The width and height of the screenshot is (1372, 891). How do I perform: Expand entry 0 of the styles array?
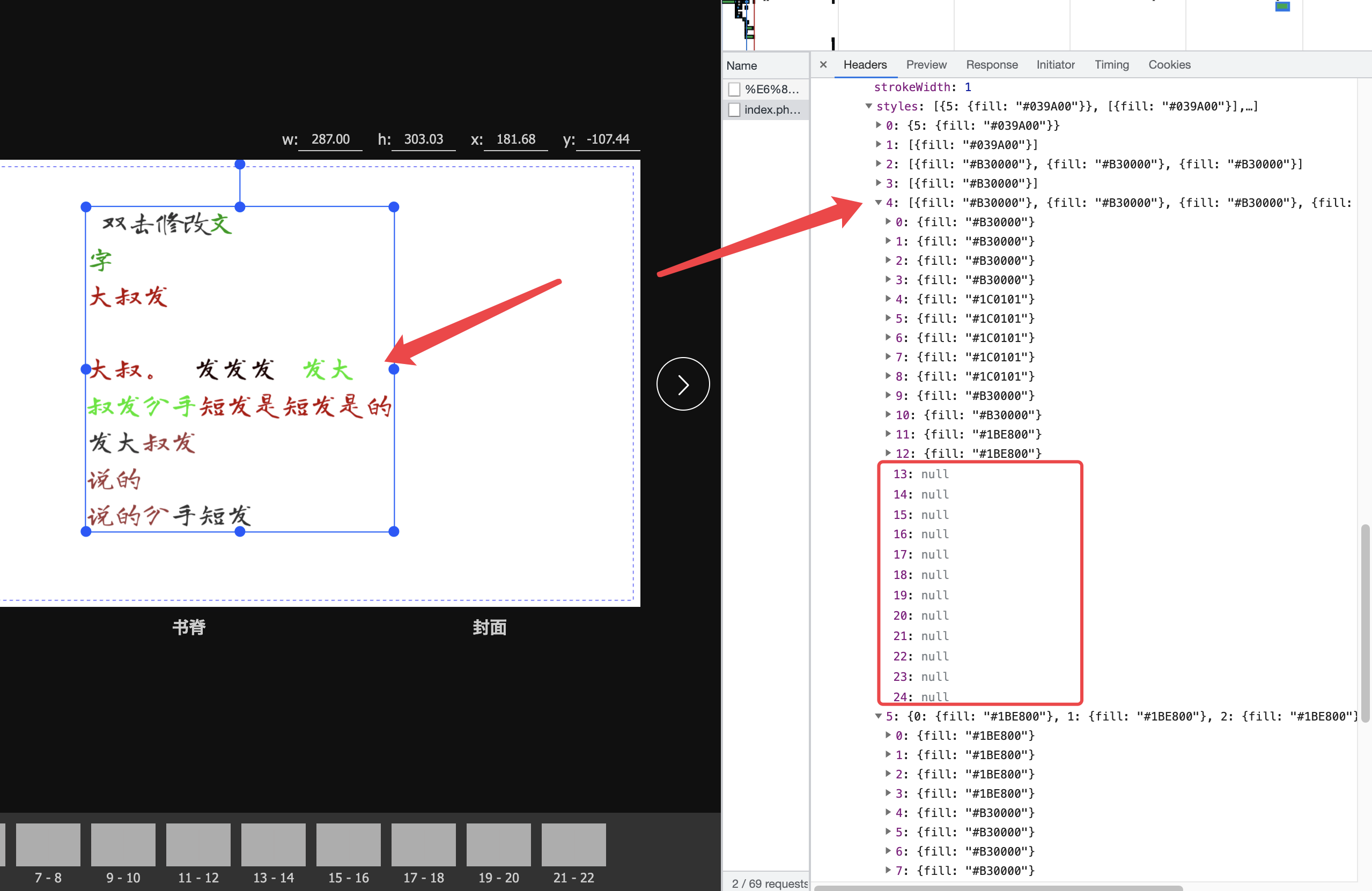click(x=879, y=125)
